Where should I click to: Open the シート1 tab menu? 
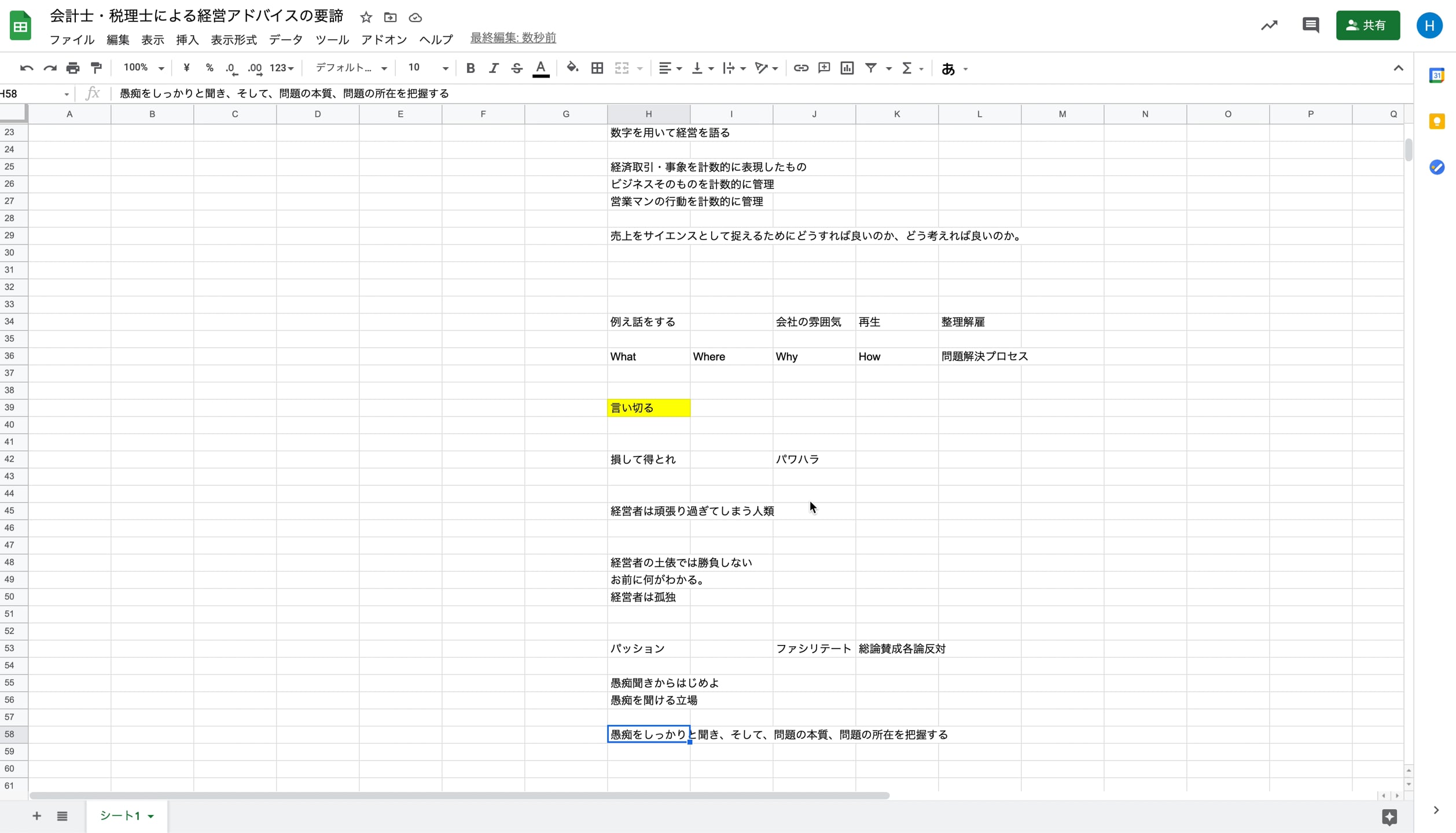tap(152, 816)
